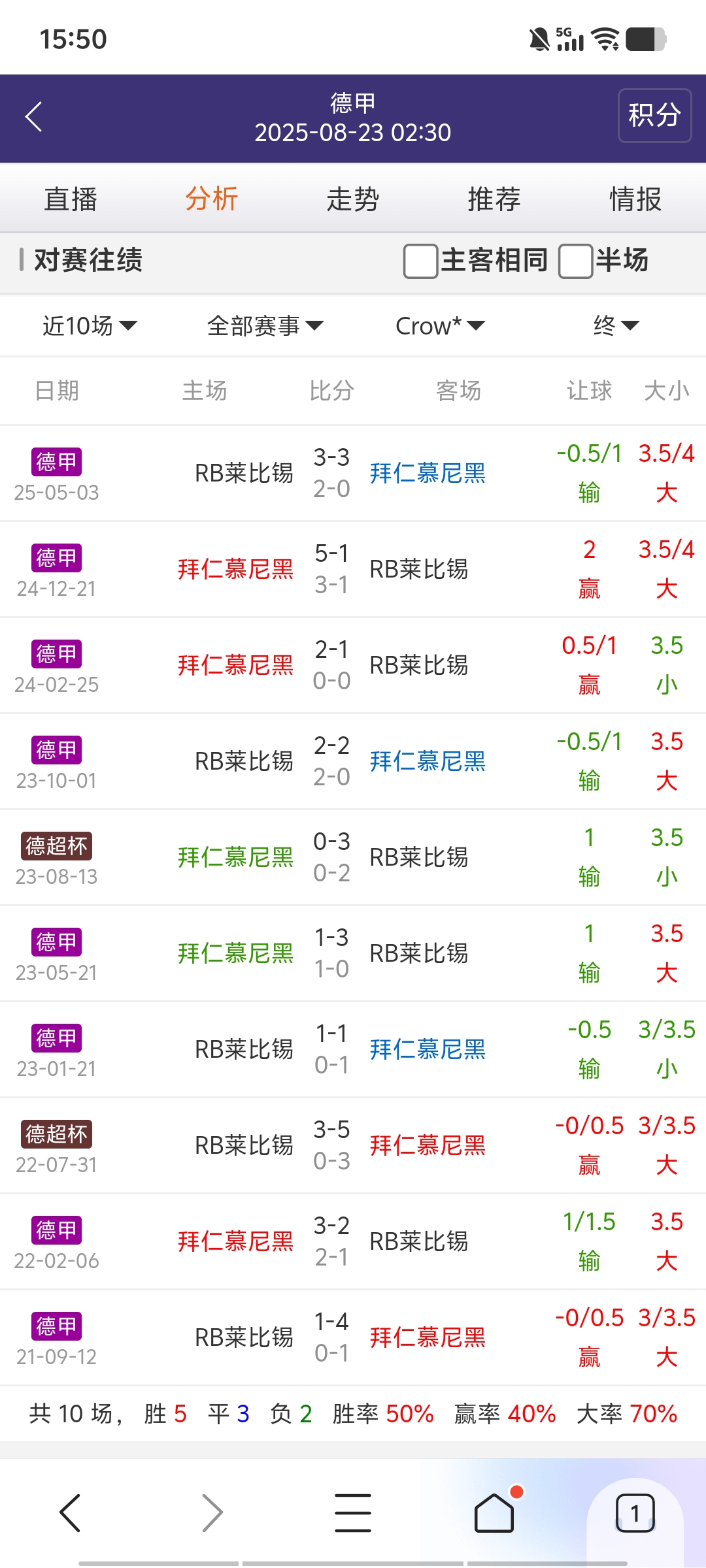Viewport: 706px width, 1568px height.
Task: Open the browser hamburger menu
Action: 353,1512
